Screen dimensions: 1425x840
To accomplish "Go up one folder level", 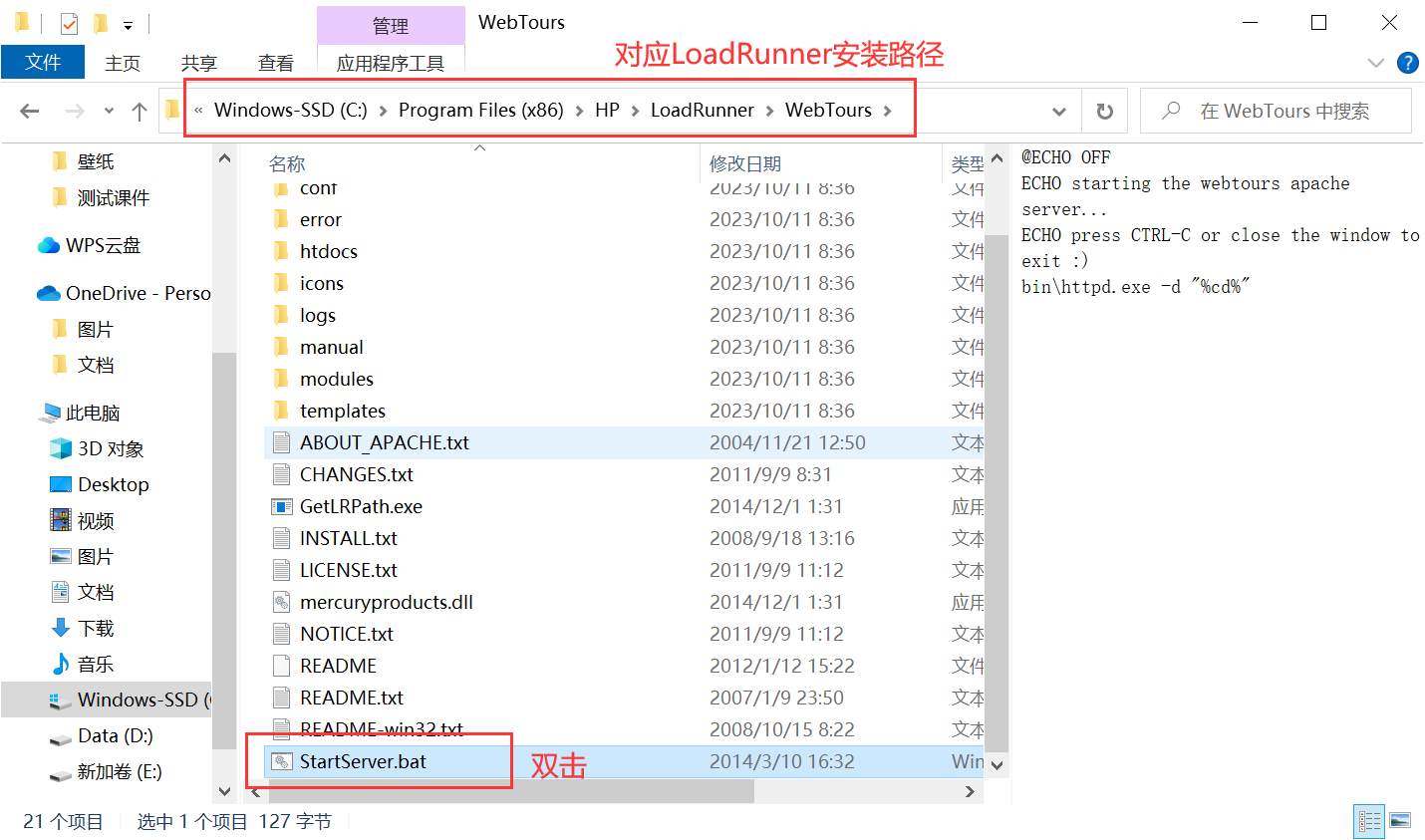I will pos(140,111).
